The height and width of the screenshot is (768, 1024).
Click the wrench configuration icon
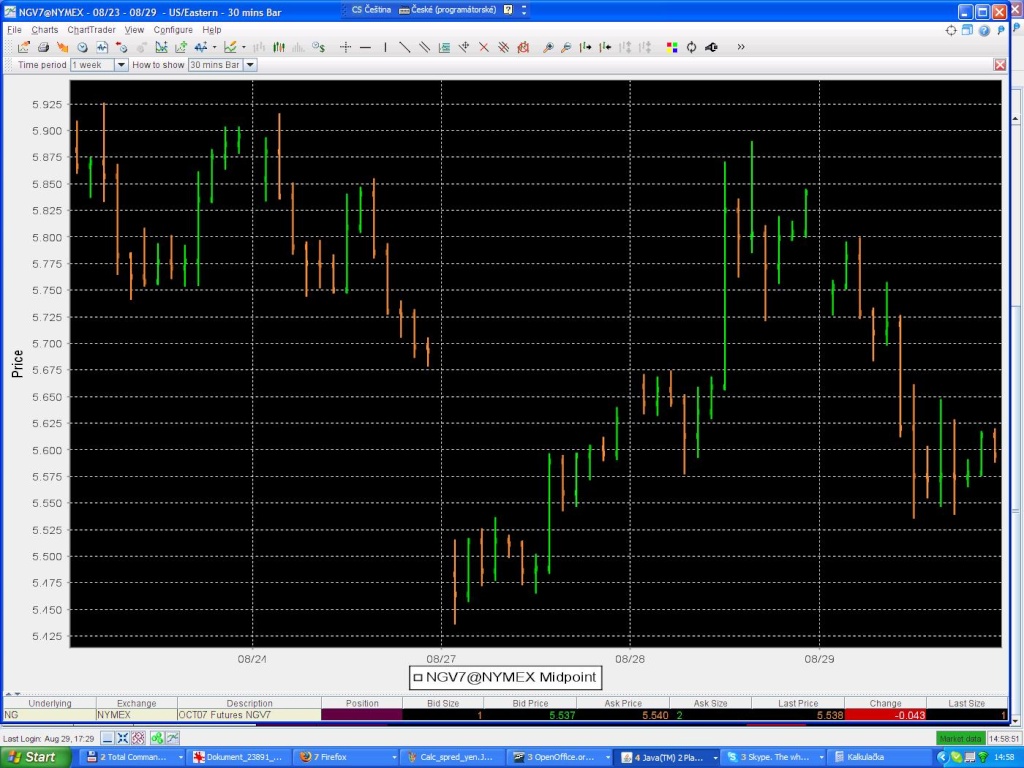click(x=711, y=47)
